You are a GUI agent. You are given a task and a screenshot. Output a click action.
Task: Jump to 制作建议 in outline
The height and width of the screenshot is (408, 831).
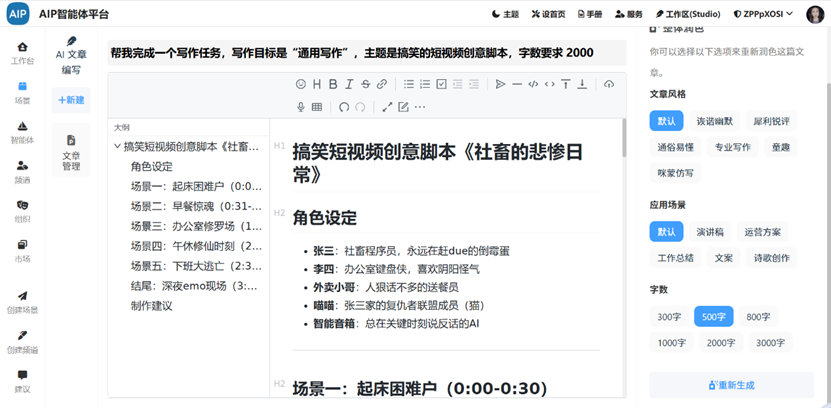click(x=152, y=306)
